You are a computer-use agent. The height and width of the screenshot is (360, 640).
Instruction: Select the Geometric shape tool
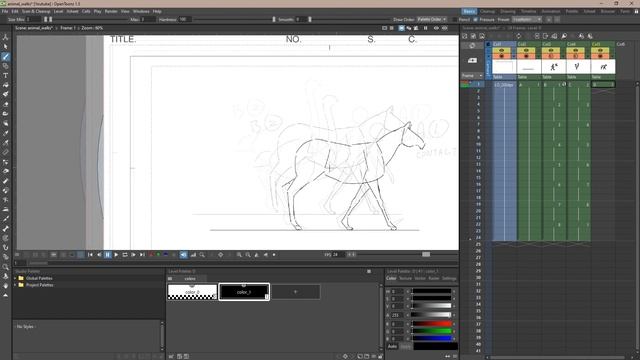pyautogui.click(x=5, y=66)
